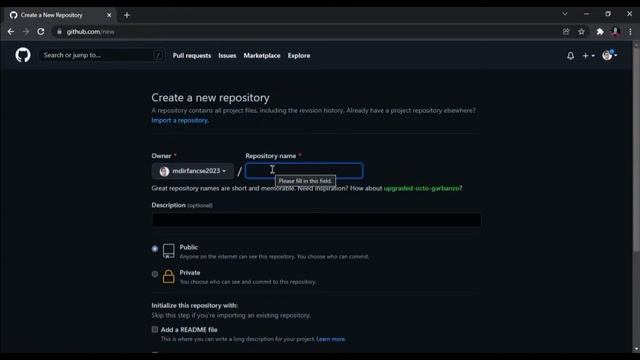
Task: Open the Chrome three-dot menu
Action: coord(630,31)
